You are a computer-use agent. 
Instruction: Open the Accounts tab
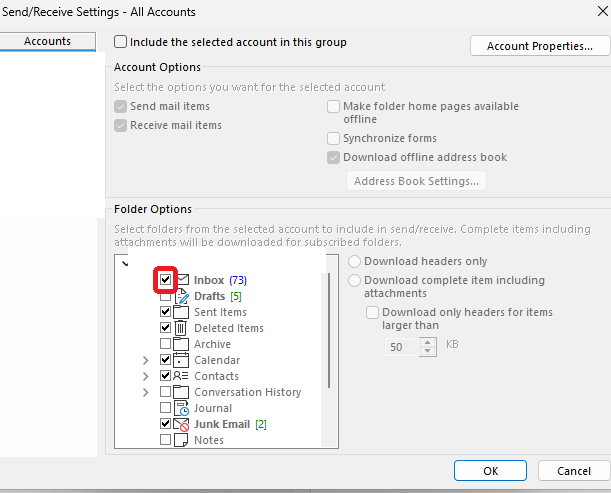click(48, 41)
